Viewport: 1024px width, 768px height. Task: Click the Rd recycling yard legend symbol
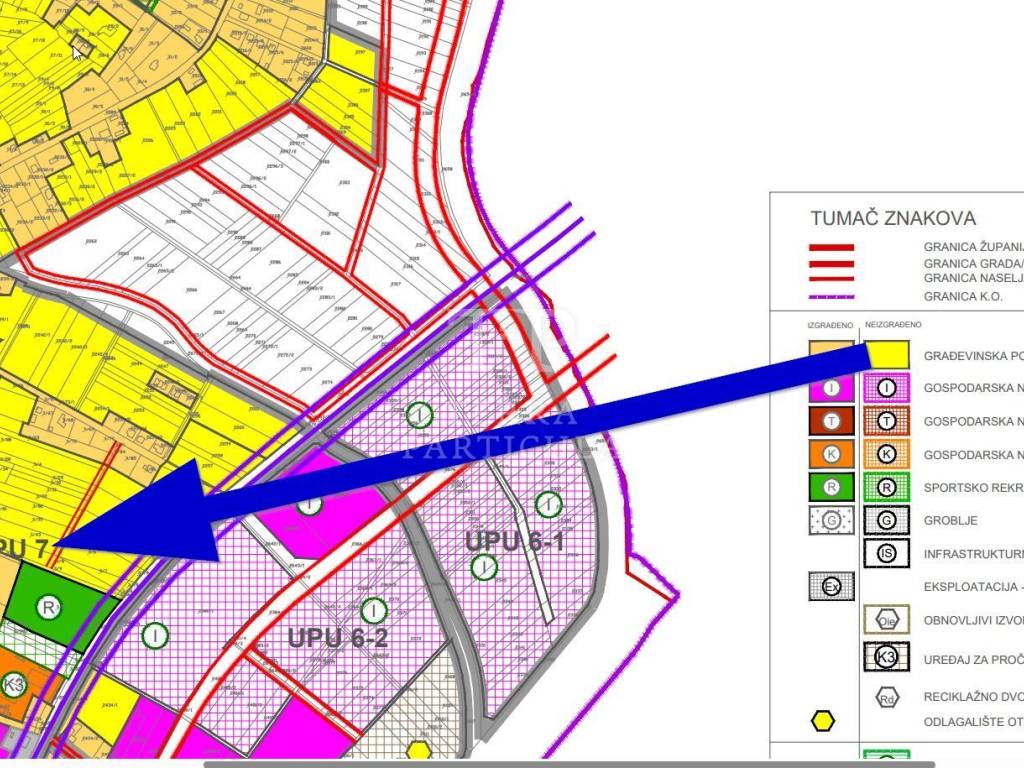coord(886,698)
